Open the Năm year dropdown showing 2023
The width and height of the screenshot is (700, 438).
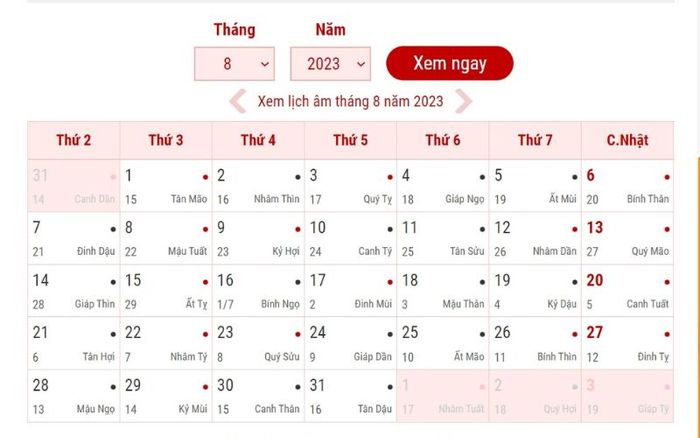point(330,64)
